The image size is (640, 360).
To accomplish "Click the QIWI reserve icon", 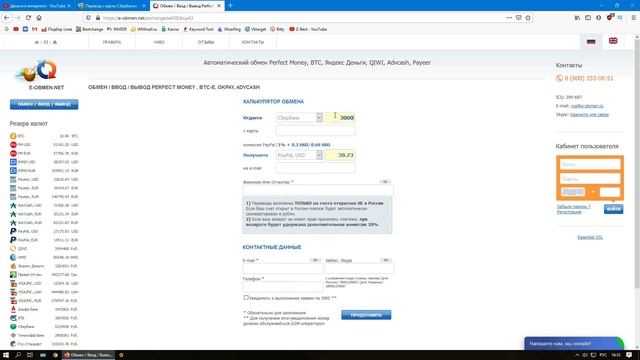I will [x=13, y=249].
